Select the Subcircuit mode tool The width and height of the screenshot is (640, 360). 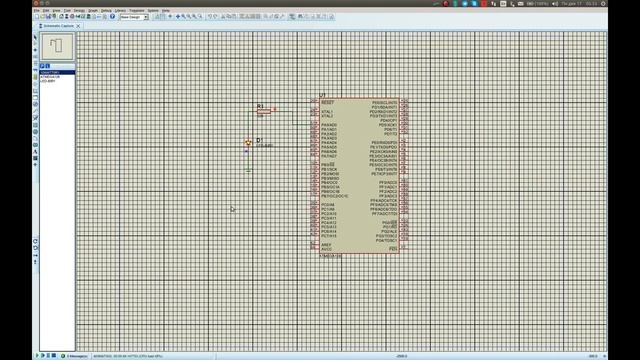(x=36, y=77)
